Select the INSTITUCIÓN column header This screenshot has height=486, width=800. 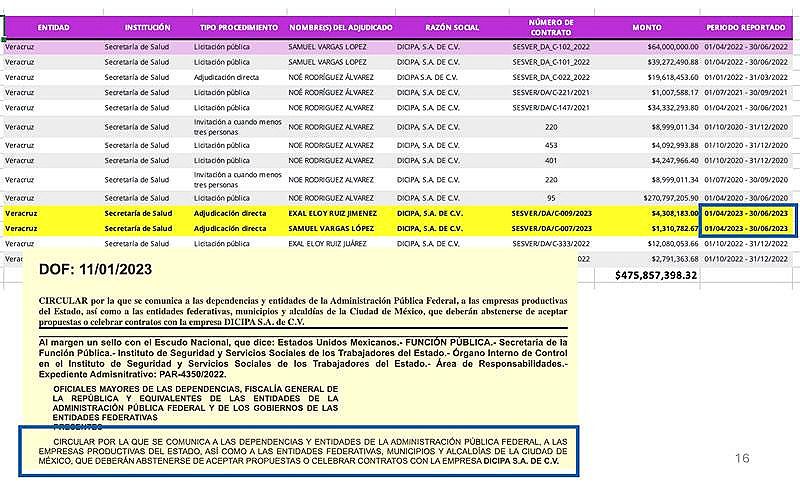(147, 27)
